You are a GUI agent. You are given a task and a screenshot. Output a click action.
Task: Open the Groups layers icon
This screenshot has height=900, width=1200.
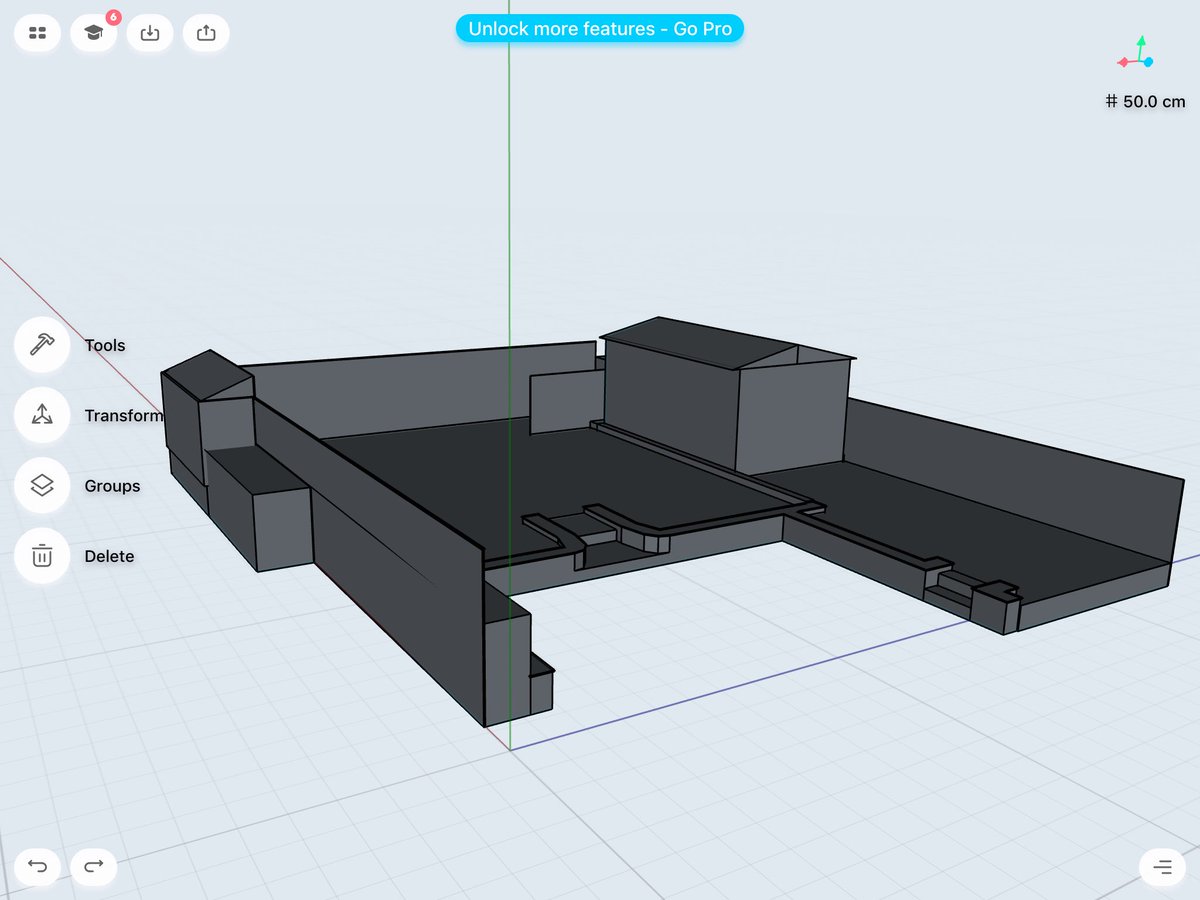click(x=42, y=486)
